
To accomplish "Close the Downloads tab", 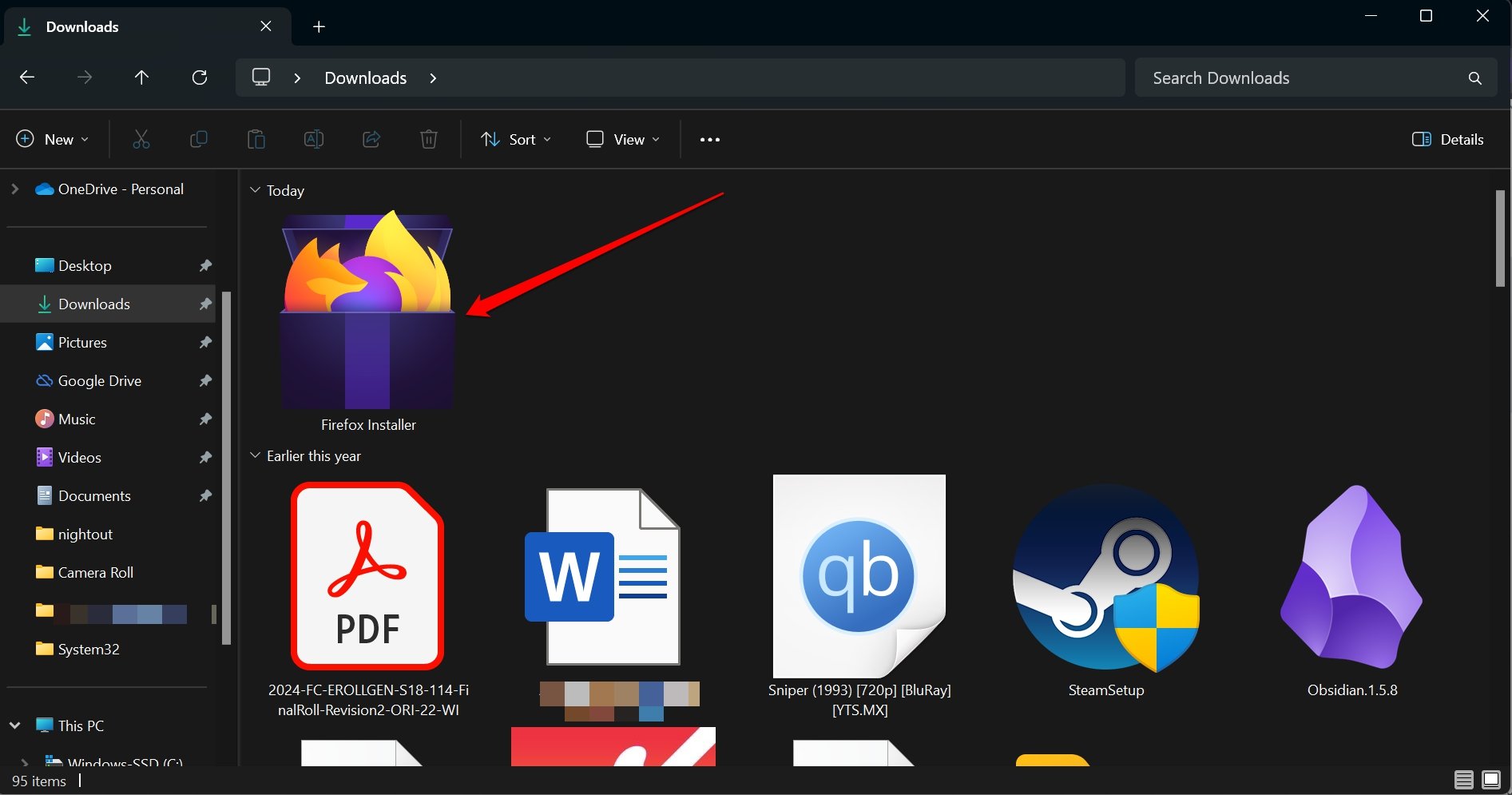I will (x=266, y=26).
